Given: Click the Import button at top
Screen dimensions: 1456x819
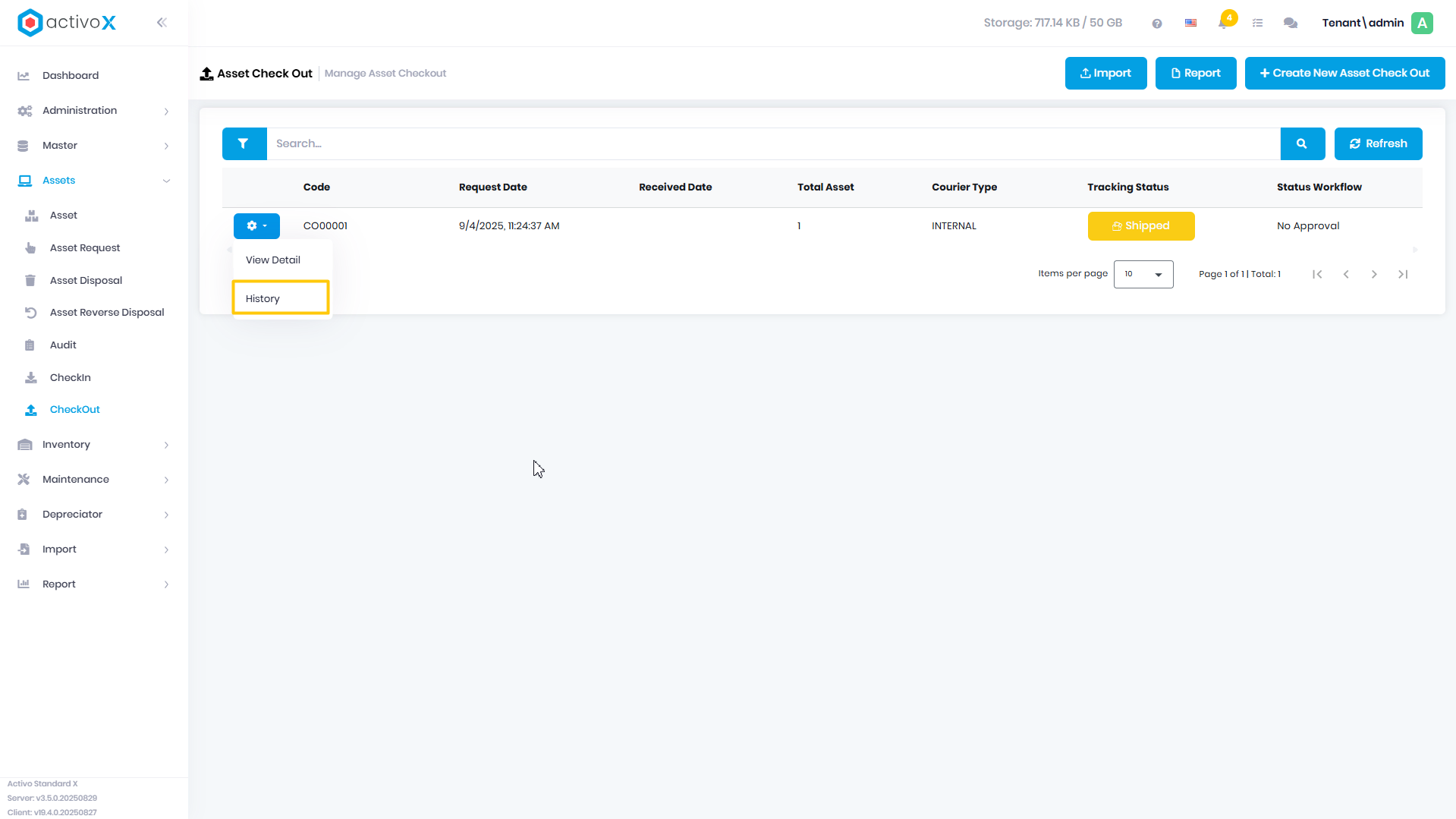Looking at the screenshot, I should [1105, 73].
